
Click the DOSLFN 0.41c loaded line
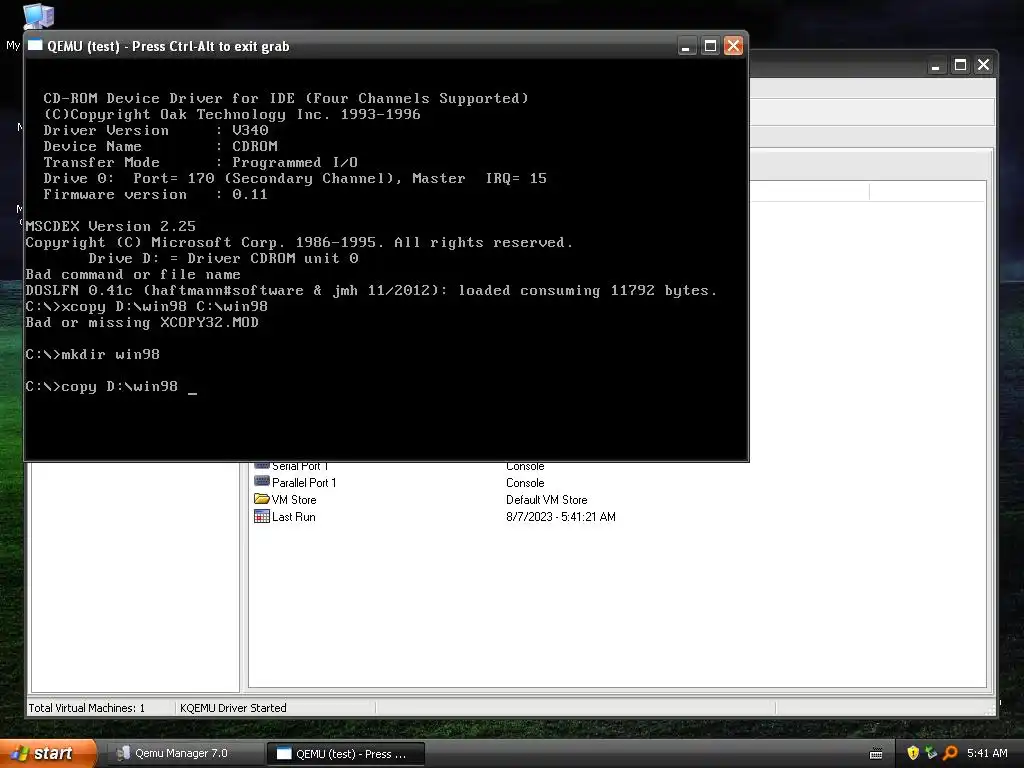tap(371, 290)
